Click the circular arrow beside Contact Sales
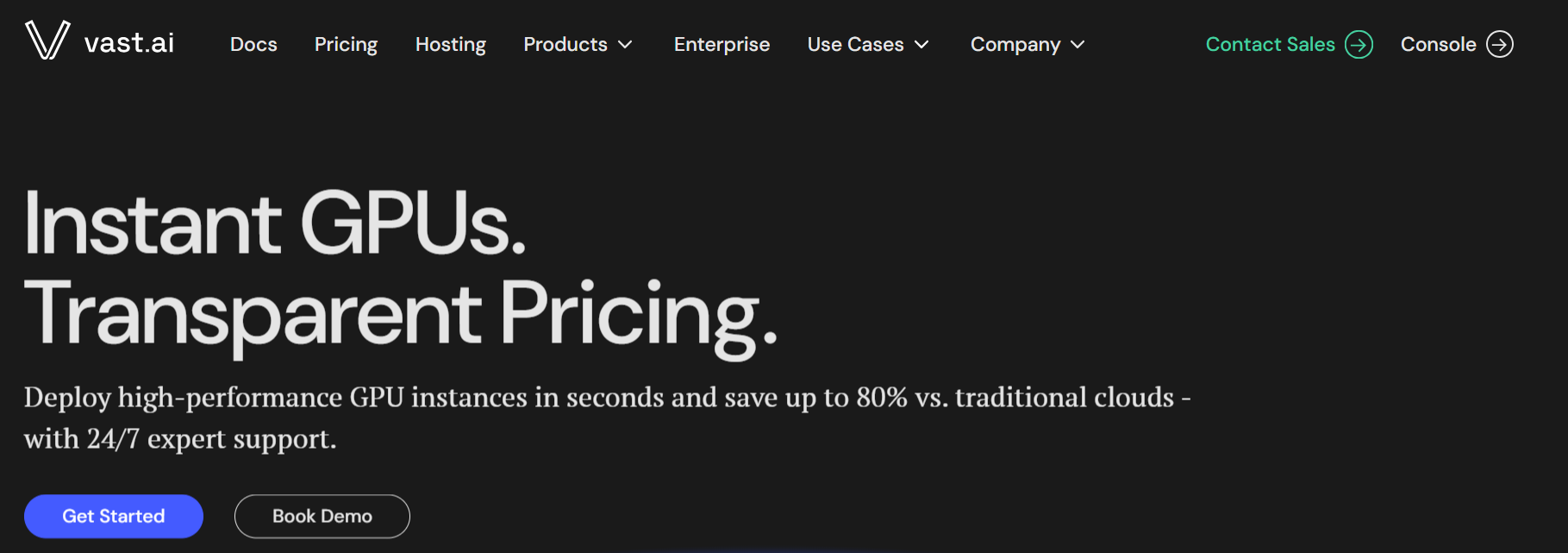1568x553 pixels. tap(1360, 44)
